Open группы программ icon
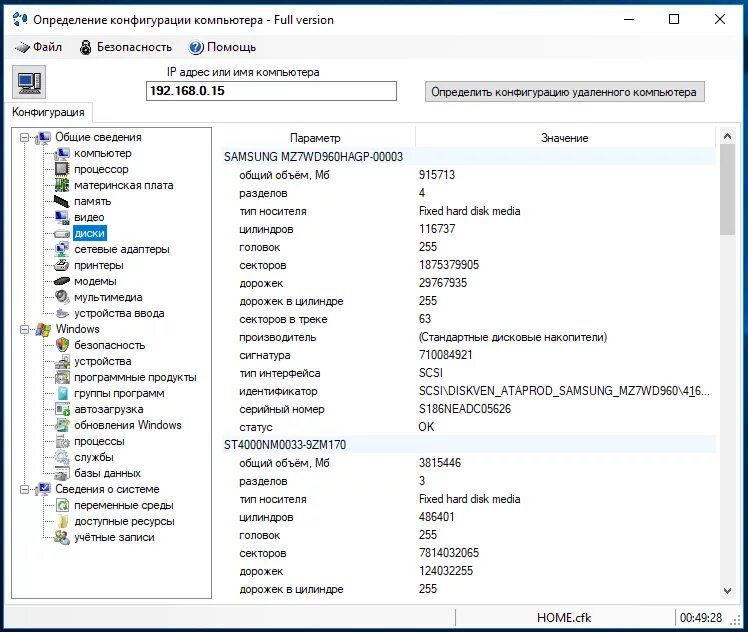Image resolution: width=748 pixels, height=632 pixels. [62, 393]
